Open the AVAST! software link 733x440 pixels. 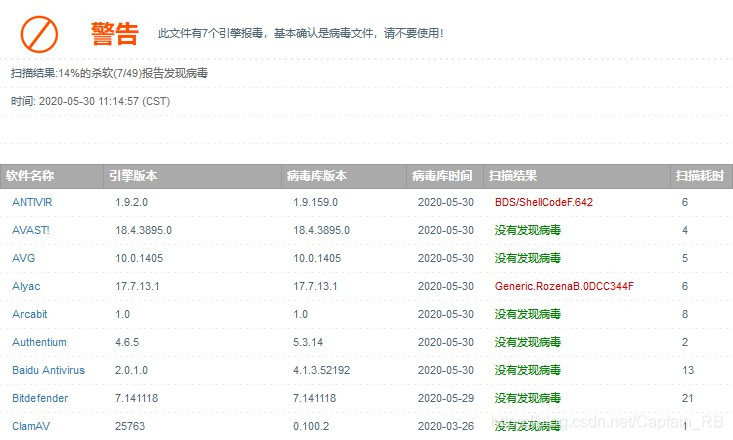pos(31,230)
